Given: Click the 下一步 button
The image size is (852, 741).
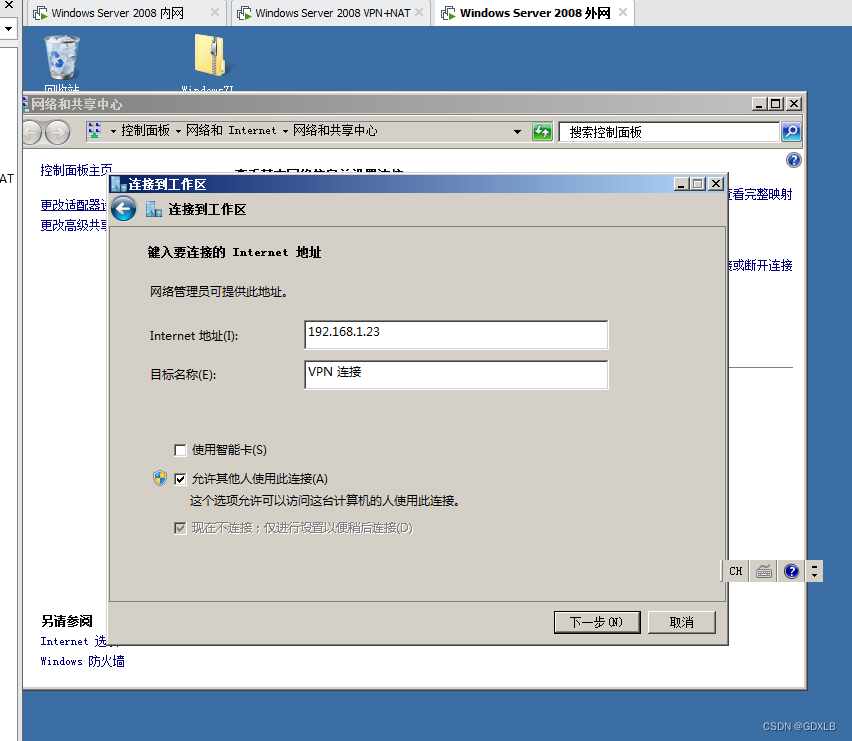Looking at the screenshot, I should pos(597,622).
